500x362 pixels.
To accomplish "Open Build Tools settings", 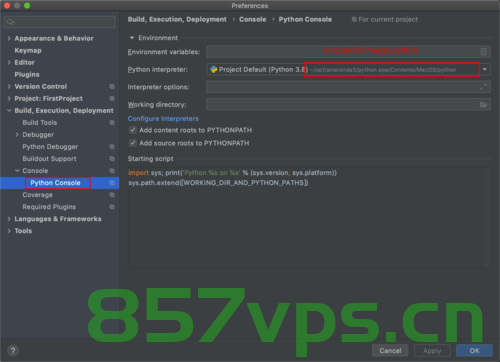I will click(40, 123).
